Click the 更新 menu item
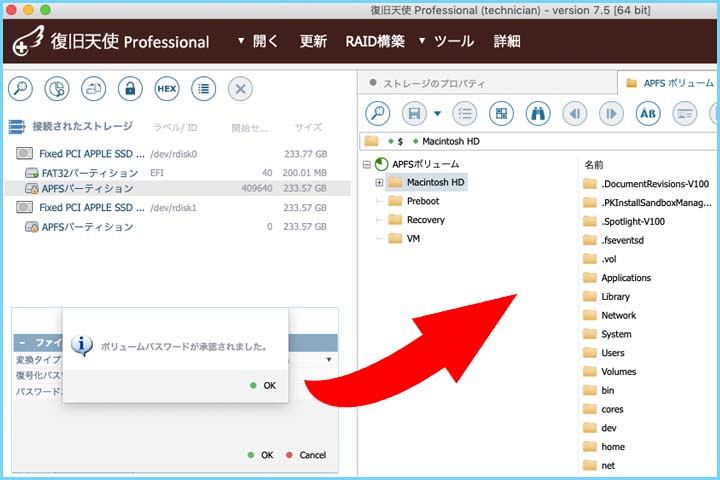This screenshot has width=720, height=480. coord(313,41)
